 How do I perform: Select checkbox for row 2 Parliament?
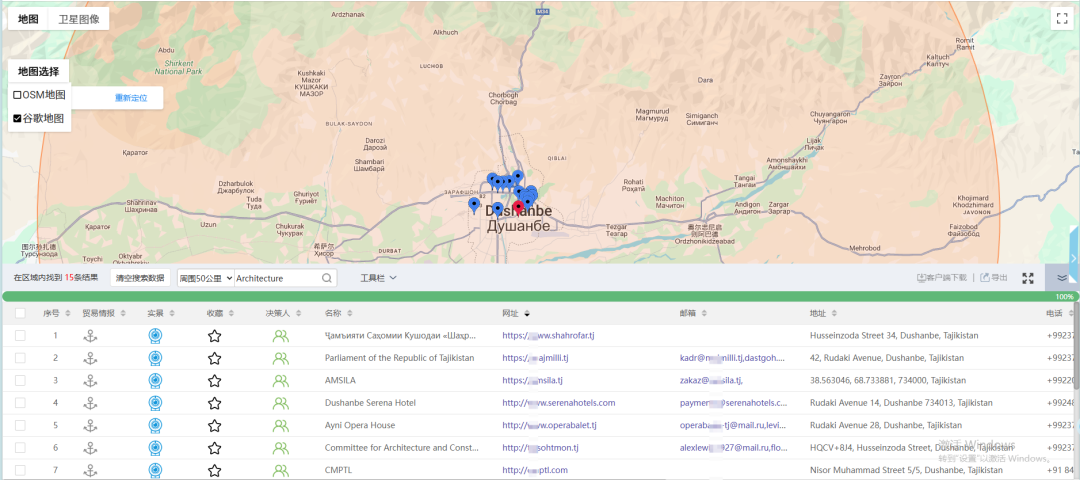[x=20, y=358]
